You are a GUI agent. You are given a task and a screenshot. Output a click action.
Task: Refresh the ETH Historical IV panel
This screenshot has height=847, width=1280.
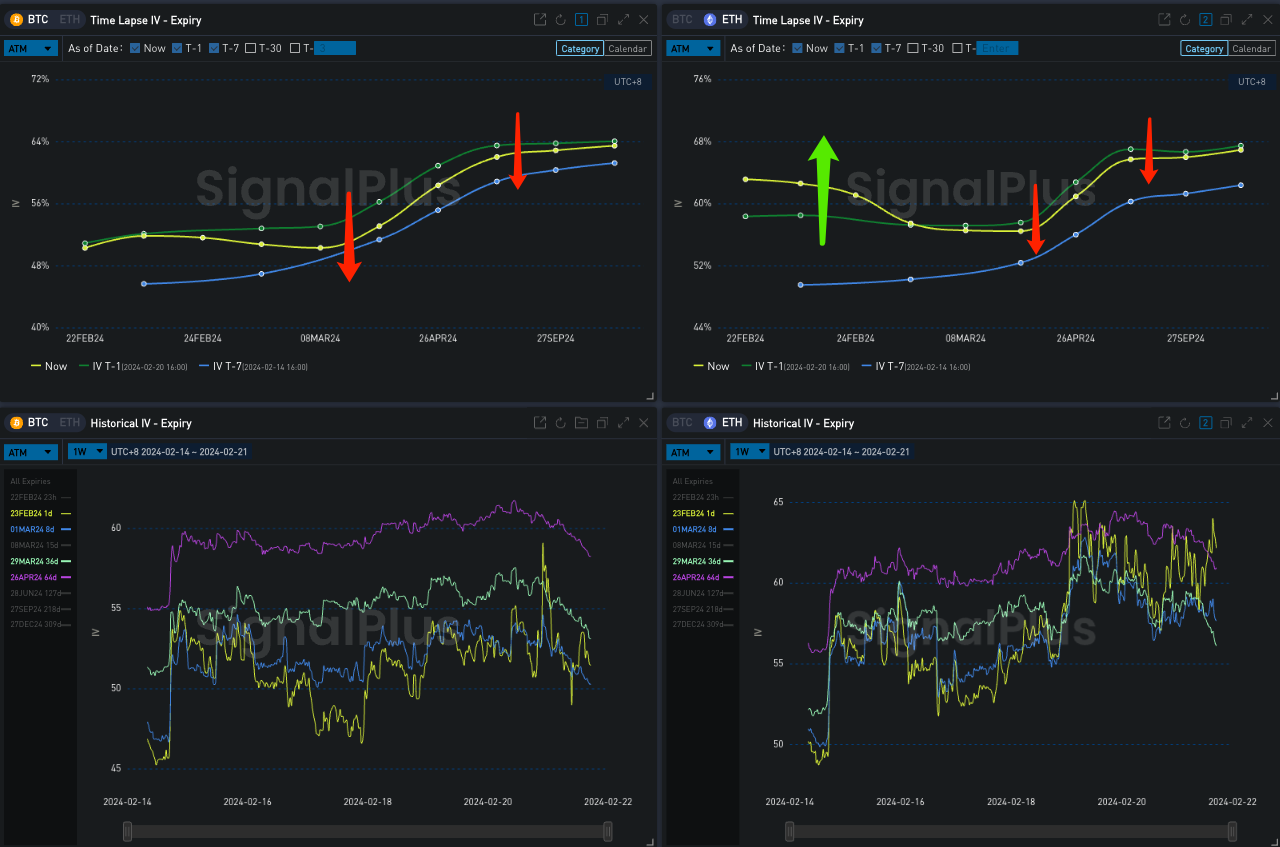pyautogui.click(x=1185, y=423)
